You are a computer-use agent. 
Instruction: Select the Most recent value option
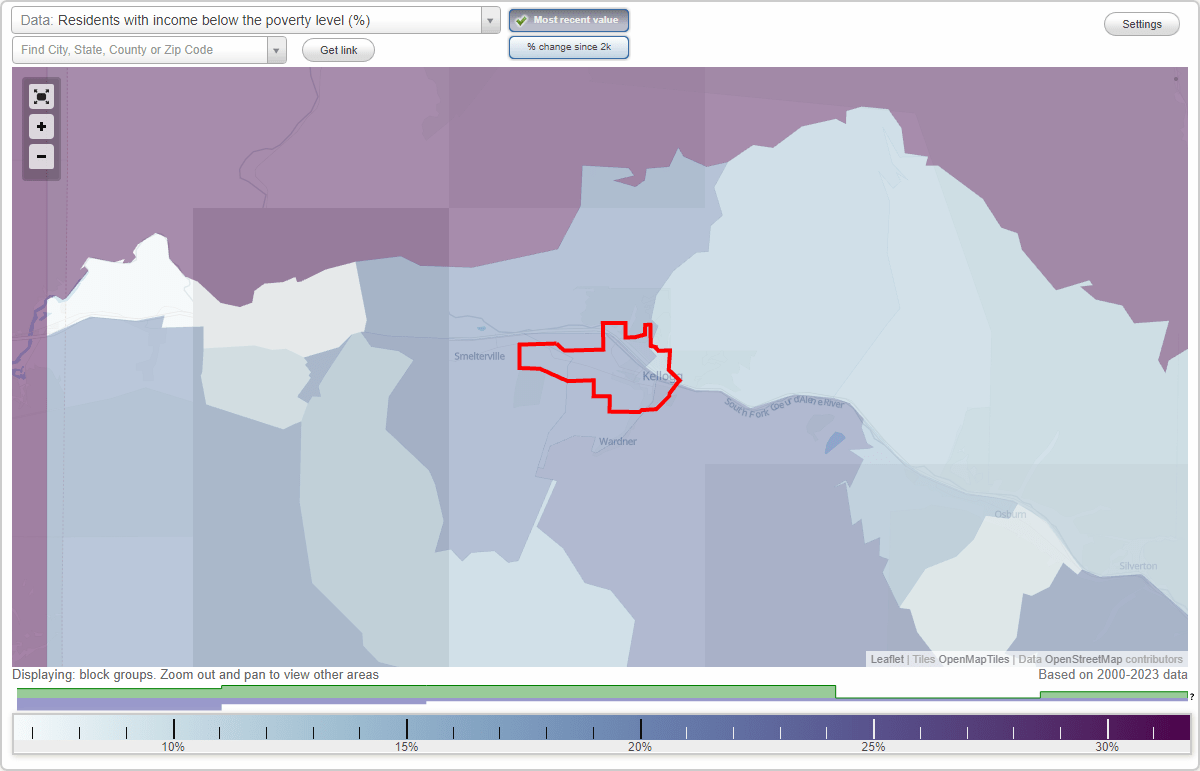(569, 20)
